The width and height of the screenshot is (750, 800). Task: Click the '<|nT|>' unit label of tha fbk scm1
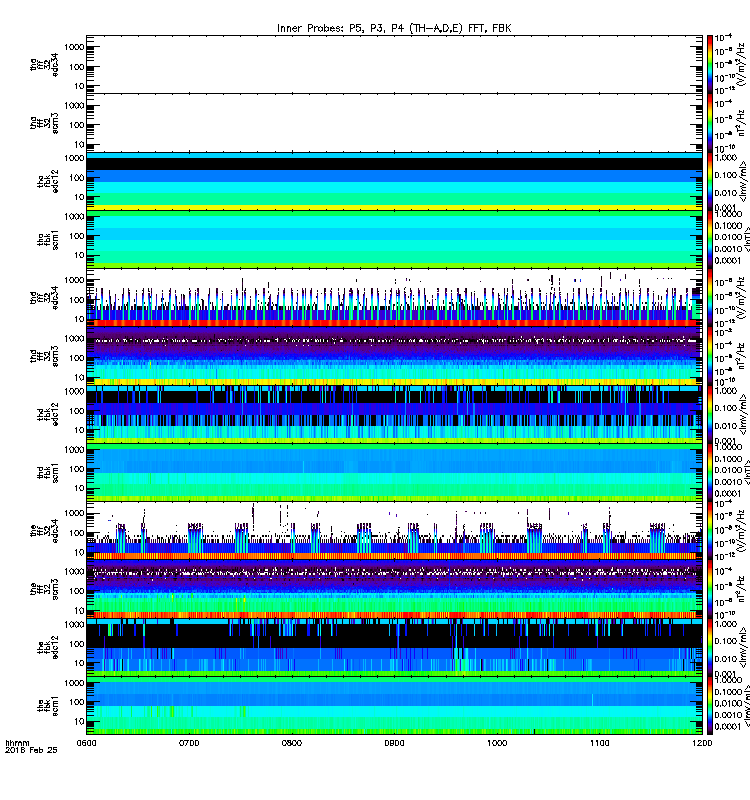pos(746,239)
